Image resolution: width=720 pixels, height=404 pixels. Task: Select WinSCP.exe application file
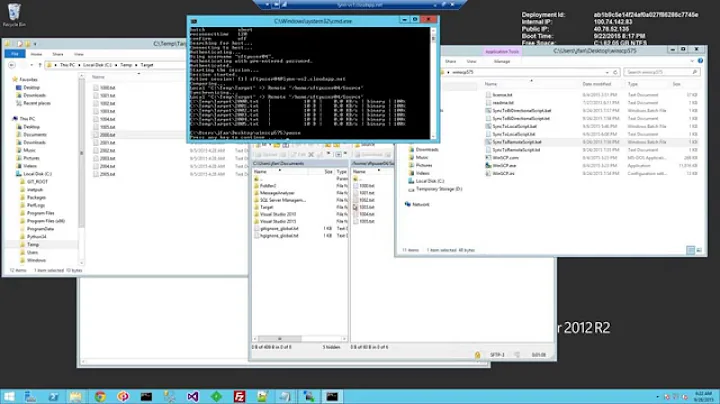click(x=504, y=166)
